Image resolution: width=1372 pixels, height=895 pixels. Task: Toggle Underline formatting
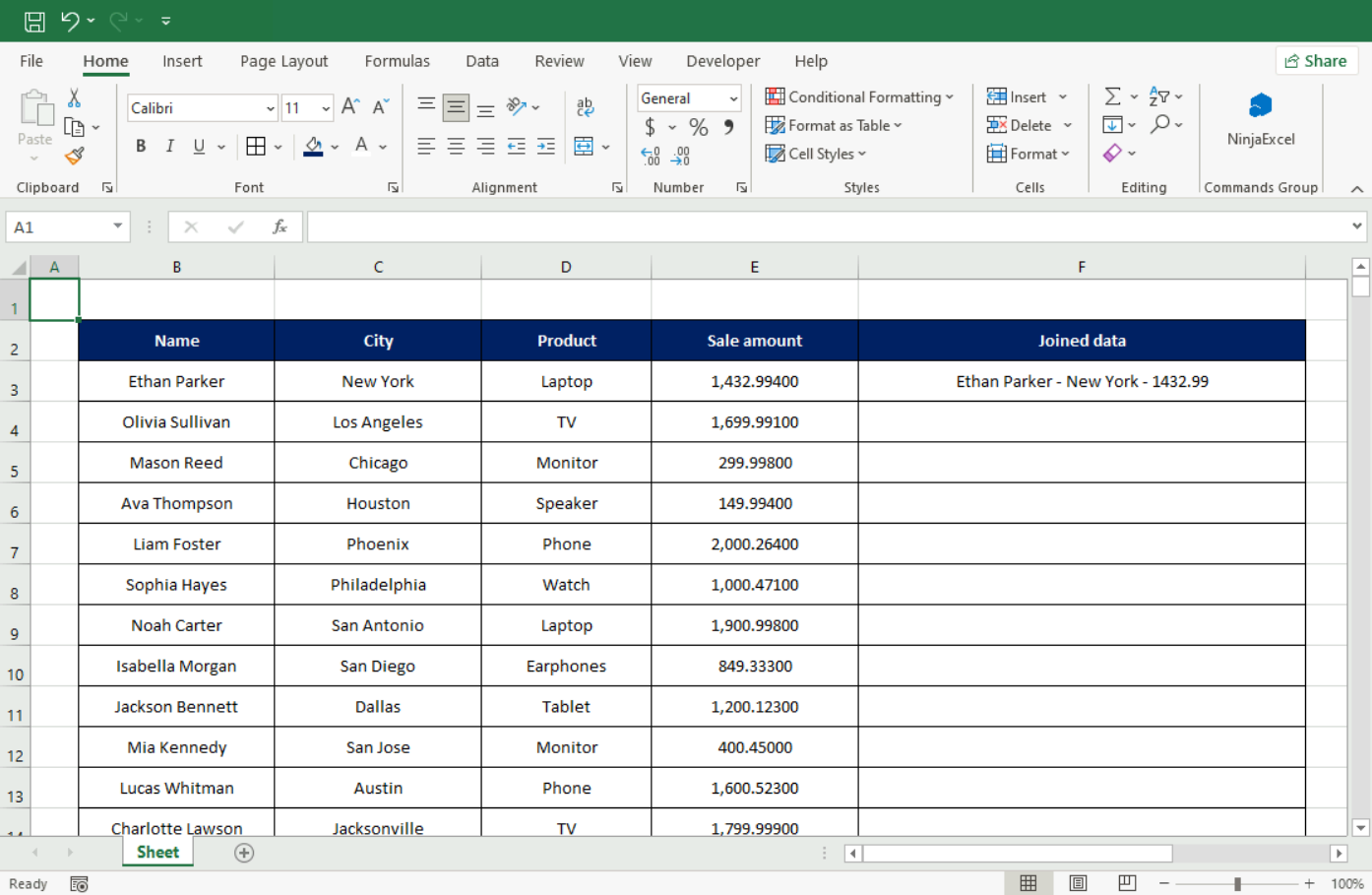point(199,147)
